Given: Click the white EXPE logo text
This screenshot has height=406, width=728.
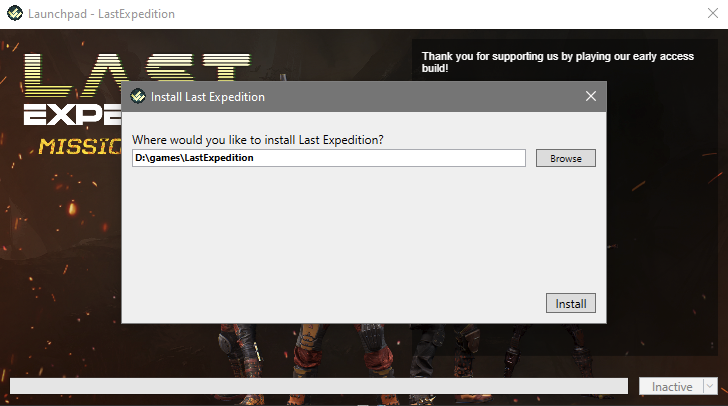Looking at the screenshot, I should click(x=72, y=114).
